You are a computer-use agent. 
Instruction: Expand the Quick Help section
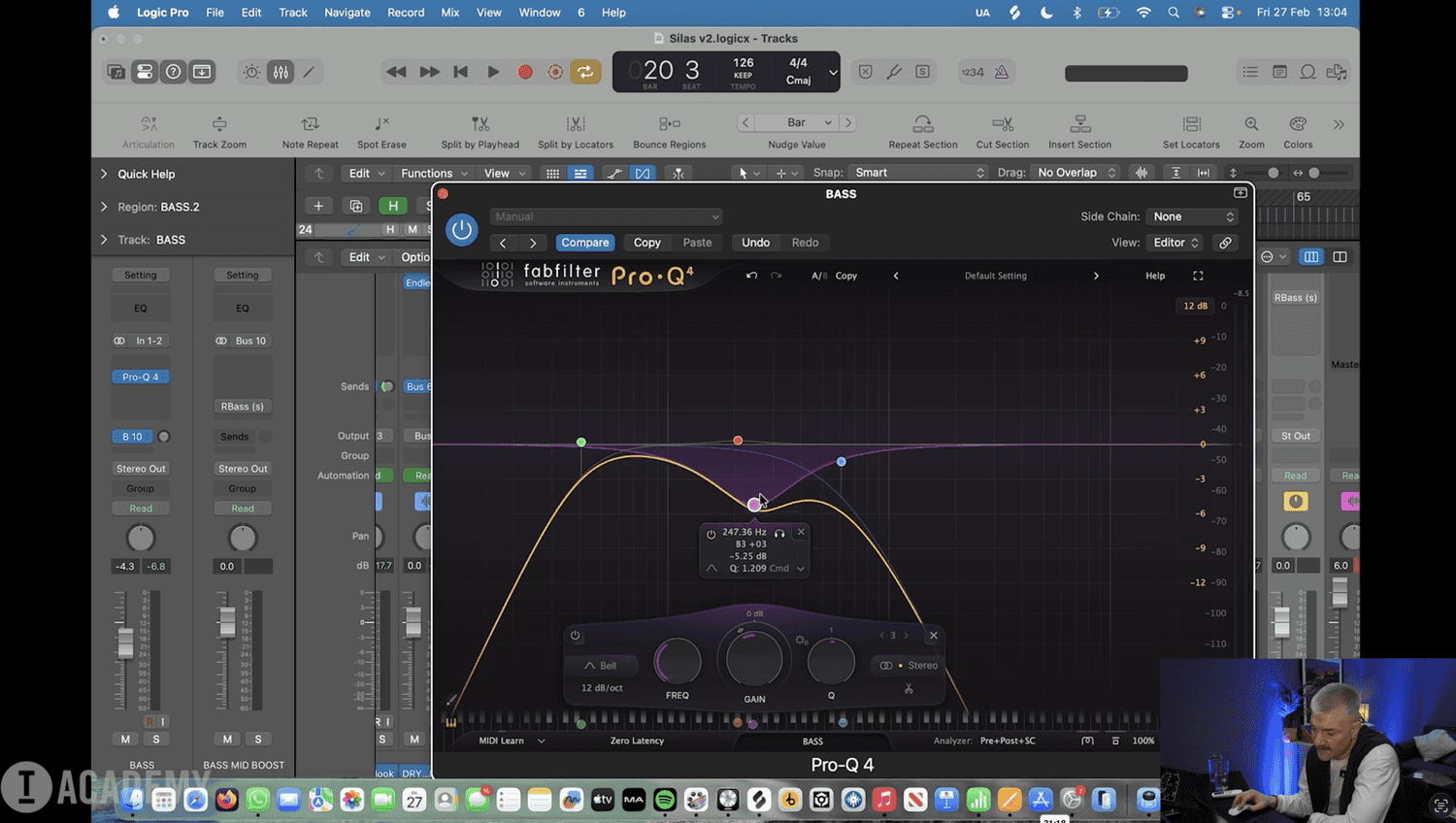tap(104, 174)
